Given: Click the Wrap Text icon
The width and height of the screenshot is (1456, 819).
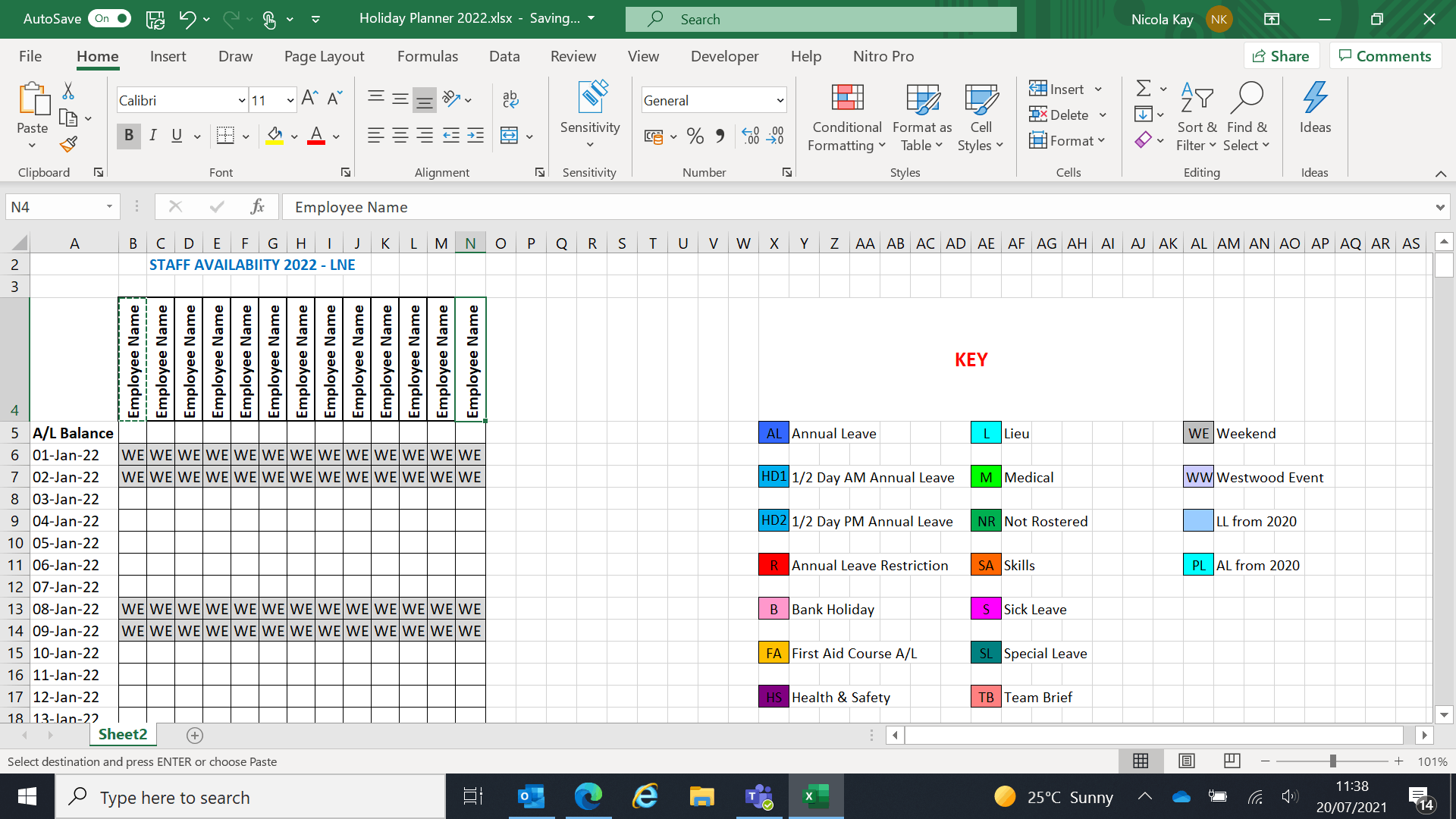Looking at the screenshot, I should 510,99.
